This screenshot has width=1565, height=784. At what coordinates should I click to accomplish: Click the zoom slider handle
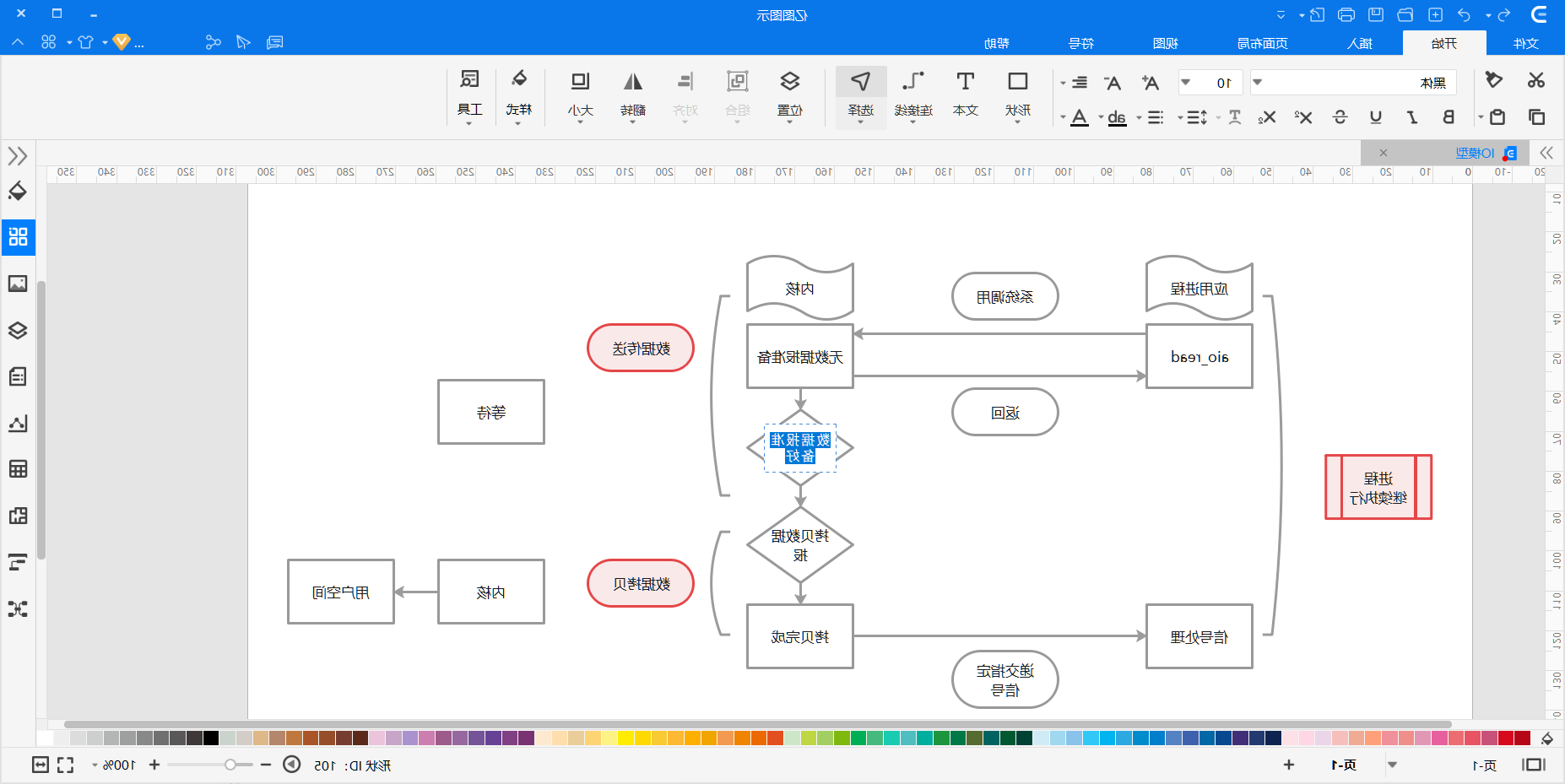pos(230,765)
